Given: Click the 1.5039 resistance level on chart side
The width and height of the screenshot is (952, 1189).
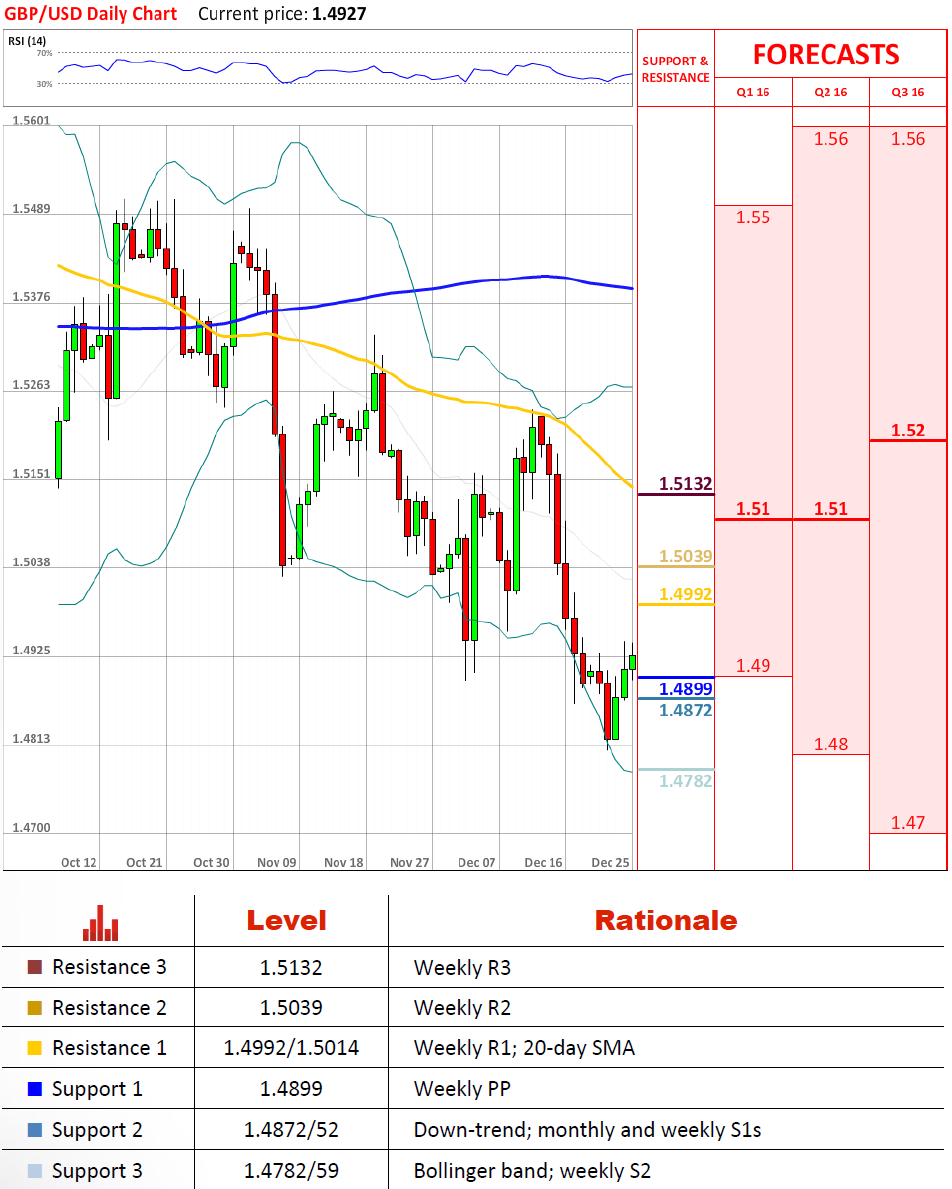Looking at the screenshot, I should (x=685, y=556).
